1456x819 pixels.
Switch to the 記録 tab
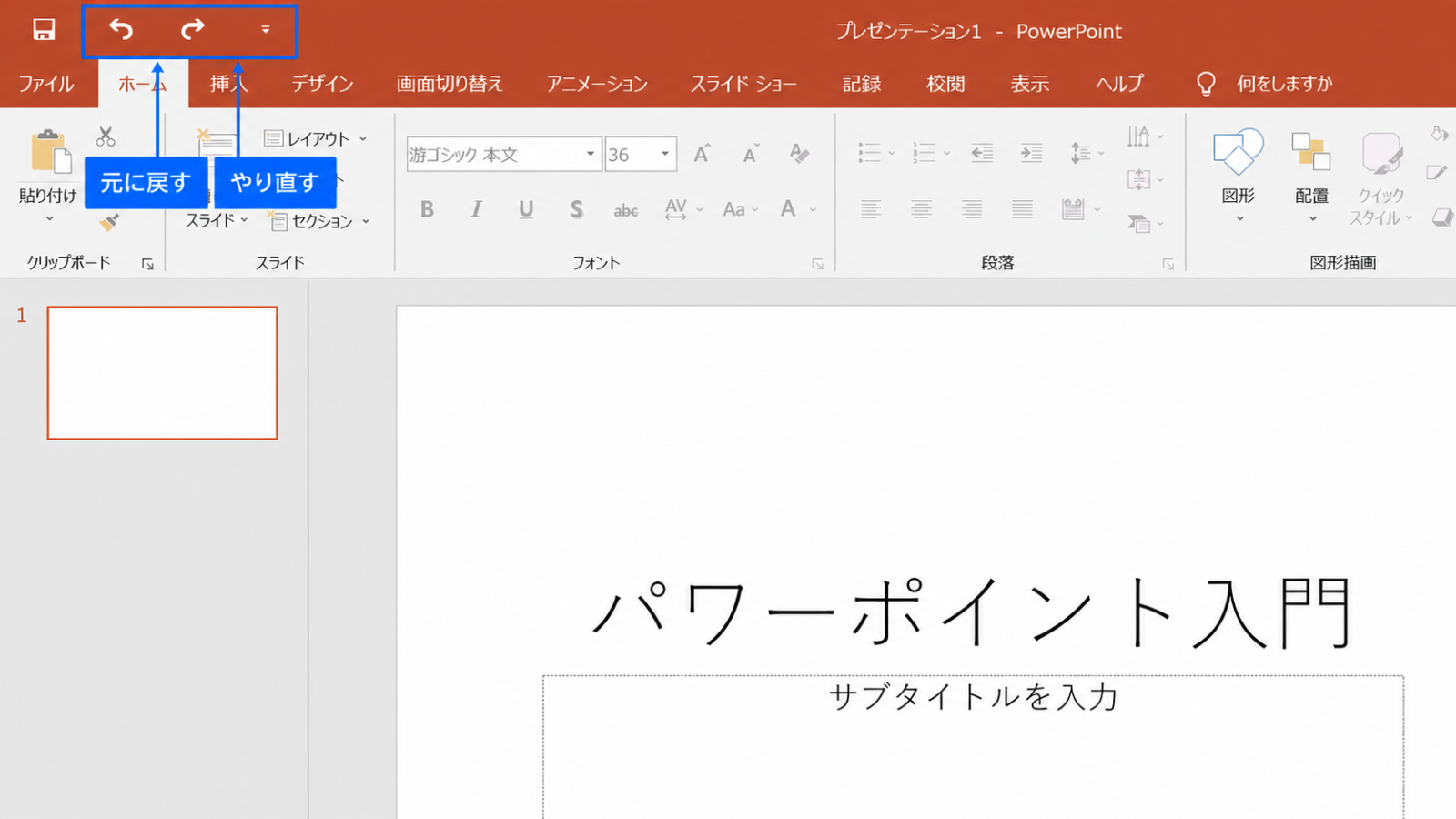click(x=862, y=84)
